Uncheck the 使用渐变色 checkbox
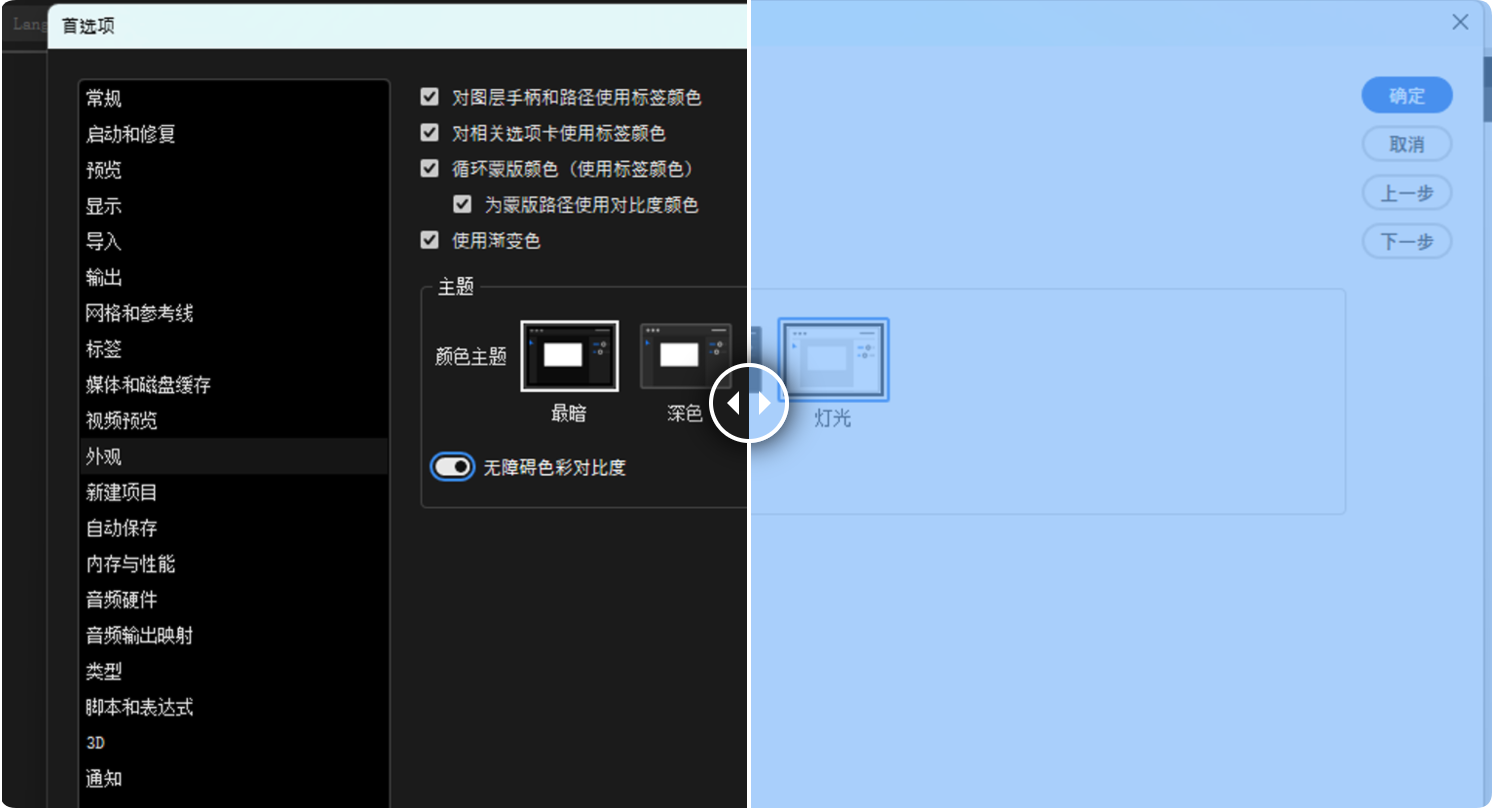Image resolution: width=1492 pixels, height=808 pixels. (430, 241)
